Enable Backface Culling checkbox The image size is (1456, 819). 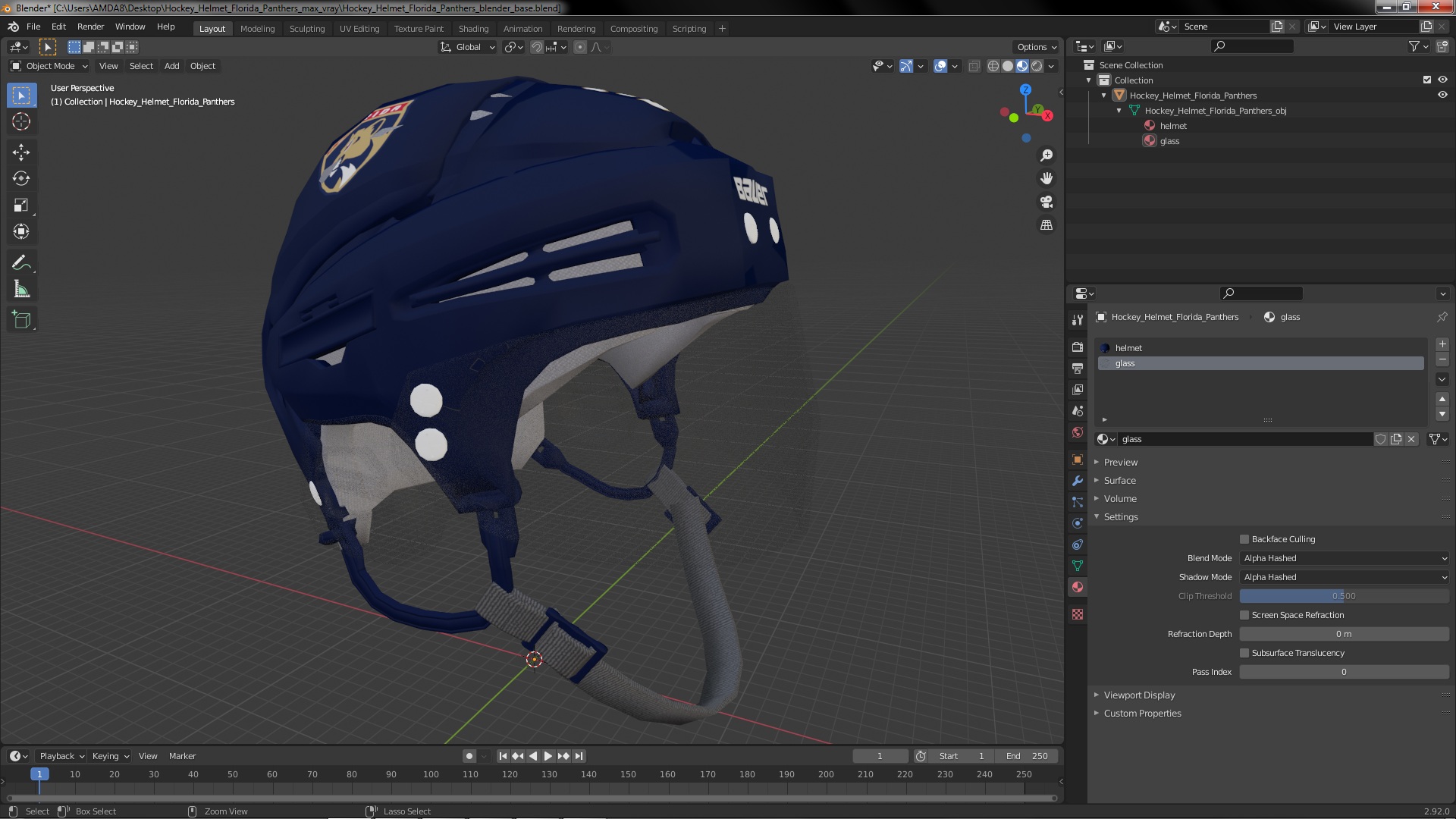[x=1244, y=539]
